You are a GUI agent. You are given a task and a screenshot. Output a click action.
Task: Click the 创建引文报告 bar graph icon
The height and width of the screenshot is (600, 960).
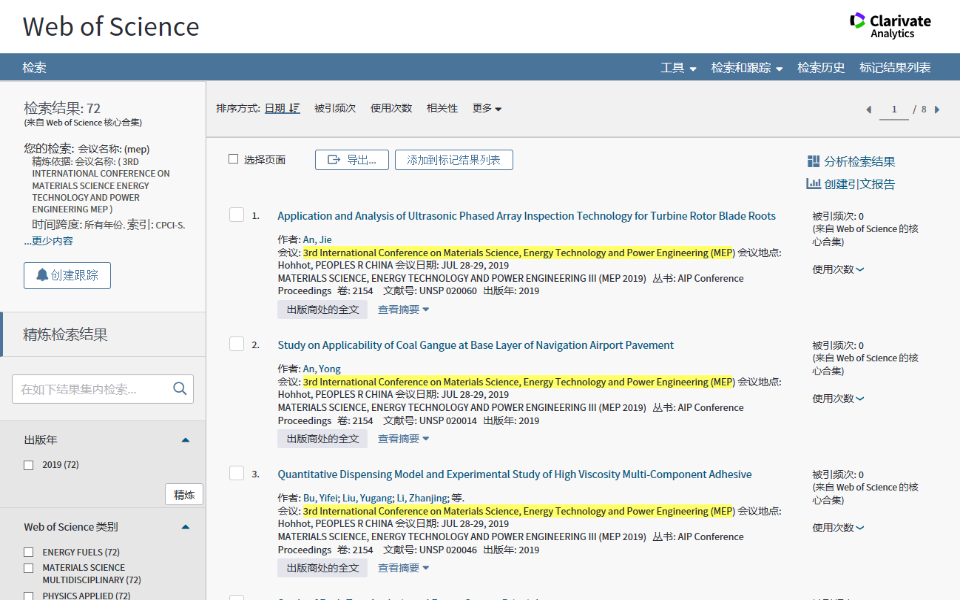[x=813, y=184]
